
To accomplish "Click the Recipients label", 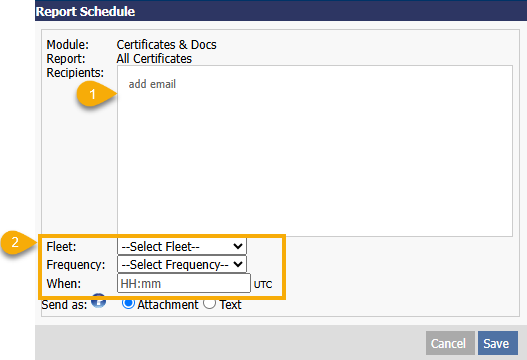I will (x=75, y=73).
